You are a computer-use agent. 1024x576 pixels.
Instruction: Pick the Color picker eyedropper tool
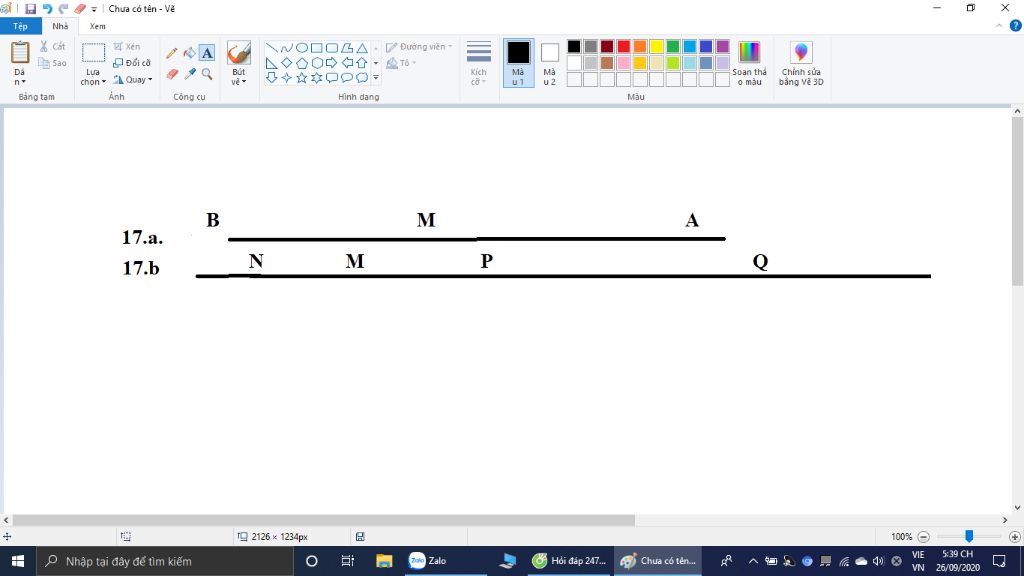[189, 74]
